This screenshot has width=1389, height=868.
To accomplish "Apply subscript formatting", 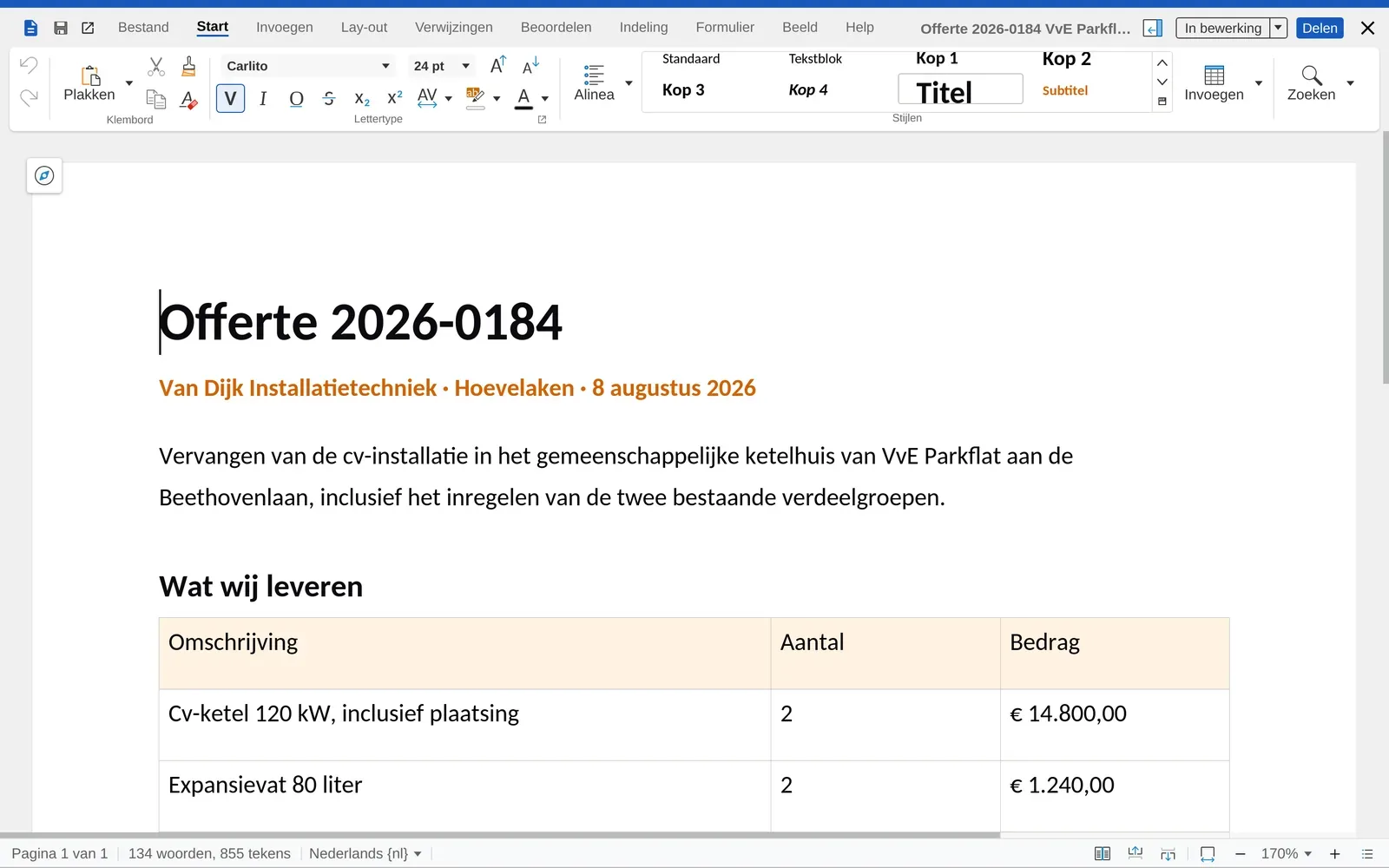I will coord(362,99).
